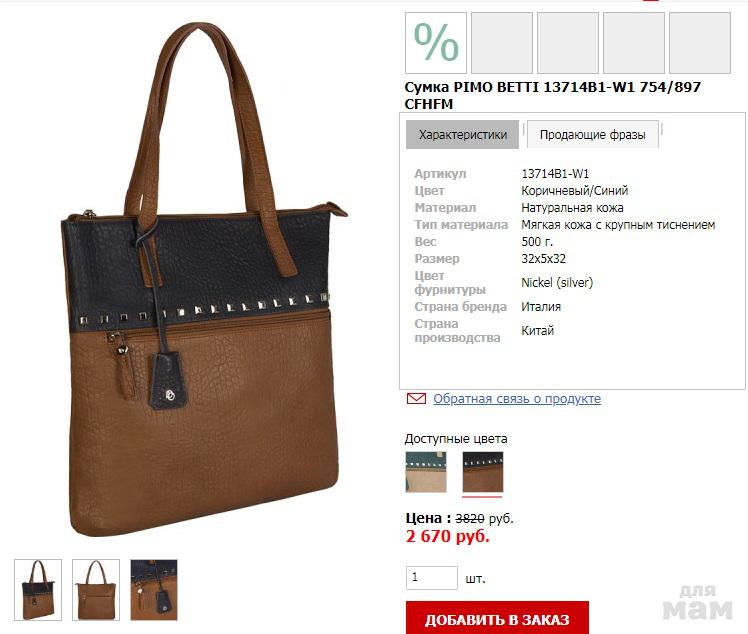Click the ДОБАВИТЬ В ЗАКАЗ button
The height and width of the screenshot is (634, 748).
[497, 618]
